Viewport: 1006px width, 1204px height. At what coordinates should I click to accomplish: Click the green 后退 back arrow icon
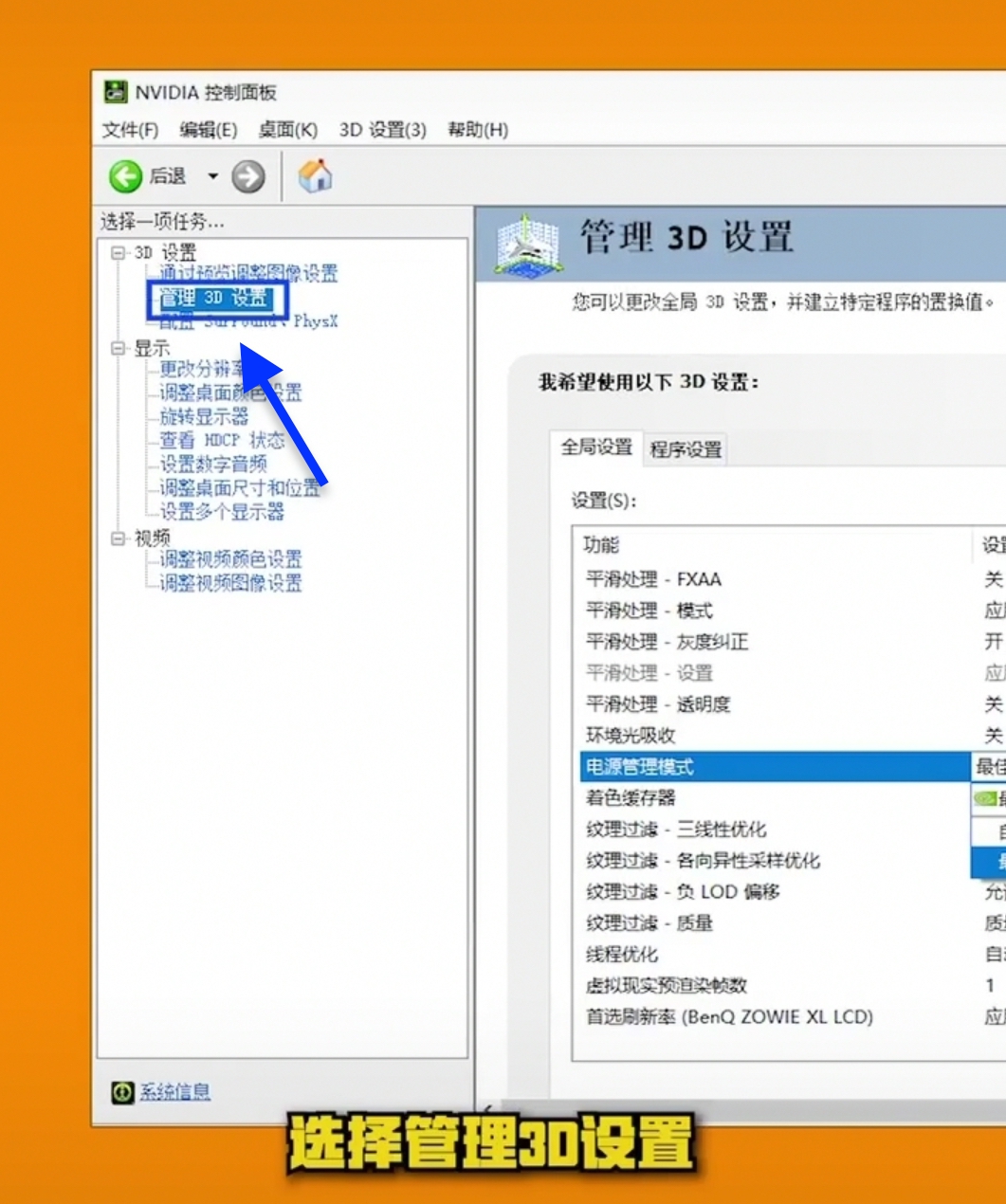[x=123, y=176]
